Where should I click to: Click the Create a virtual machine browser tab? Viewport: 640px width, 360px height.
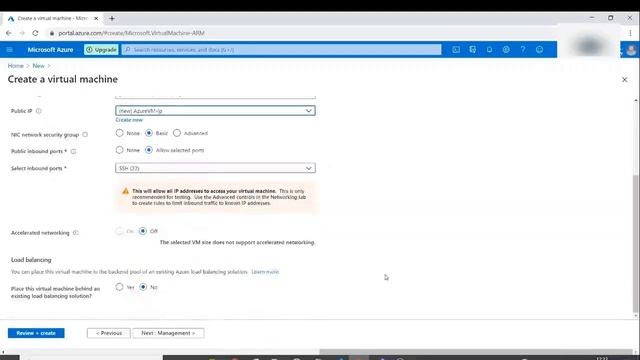coord(53,18)
